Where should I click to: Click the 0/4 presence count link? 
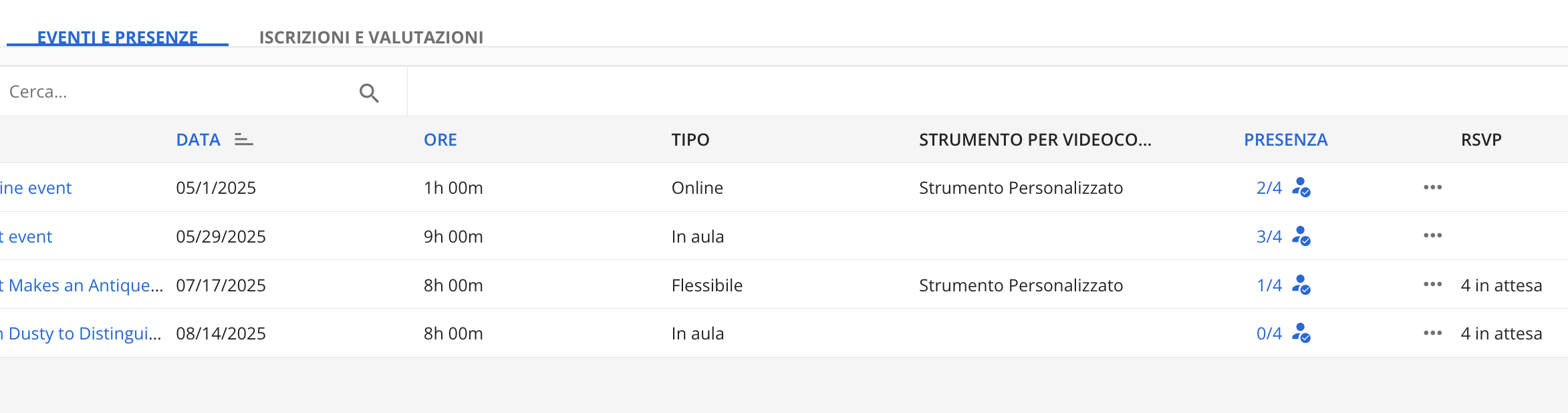click(x=1268, y=333)
